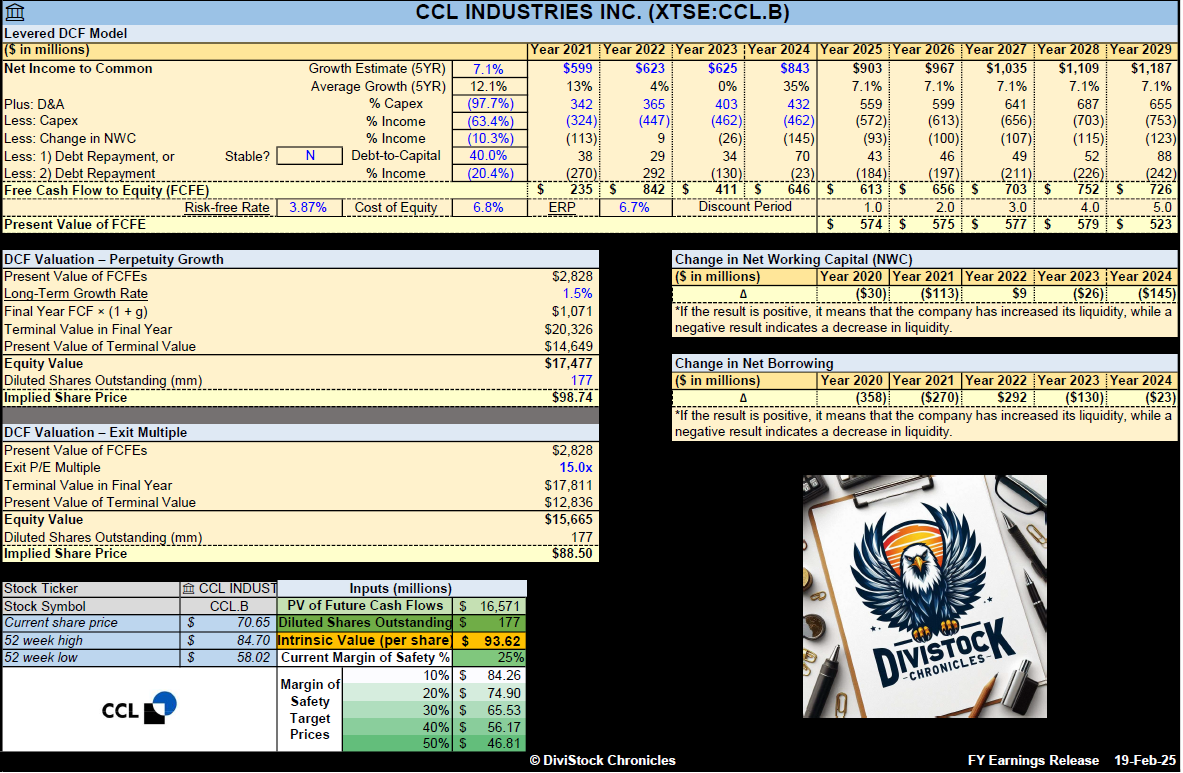Screen dimensions: 1183x773
Task: Select Equity Value $15,665 in Exit Multiple
Action: tap(569, 520)
